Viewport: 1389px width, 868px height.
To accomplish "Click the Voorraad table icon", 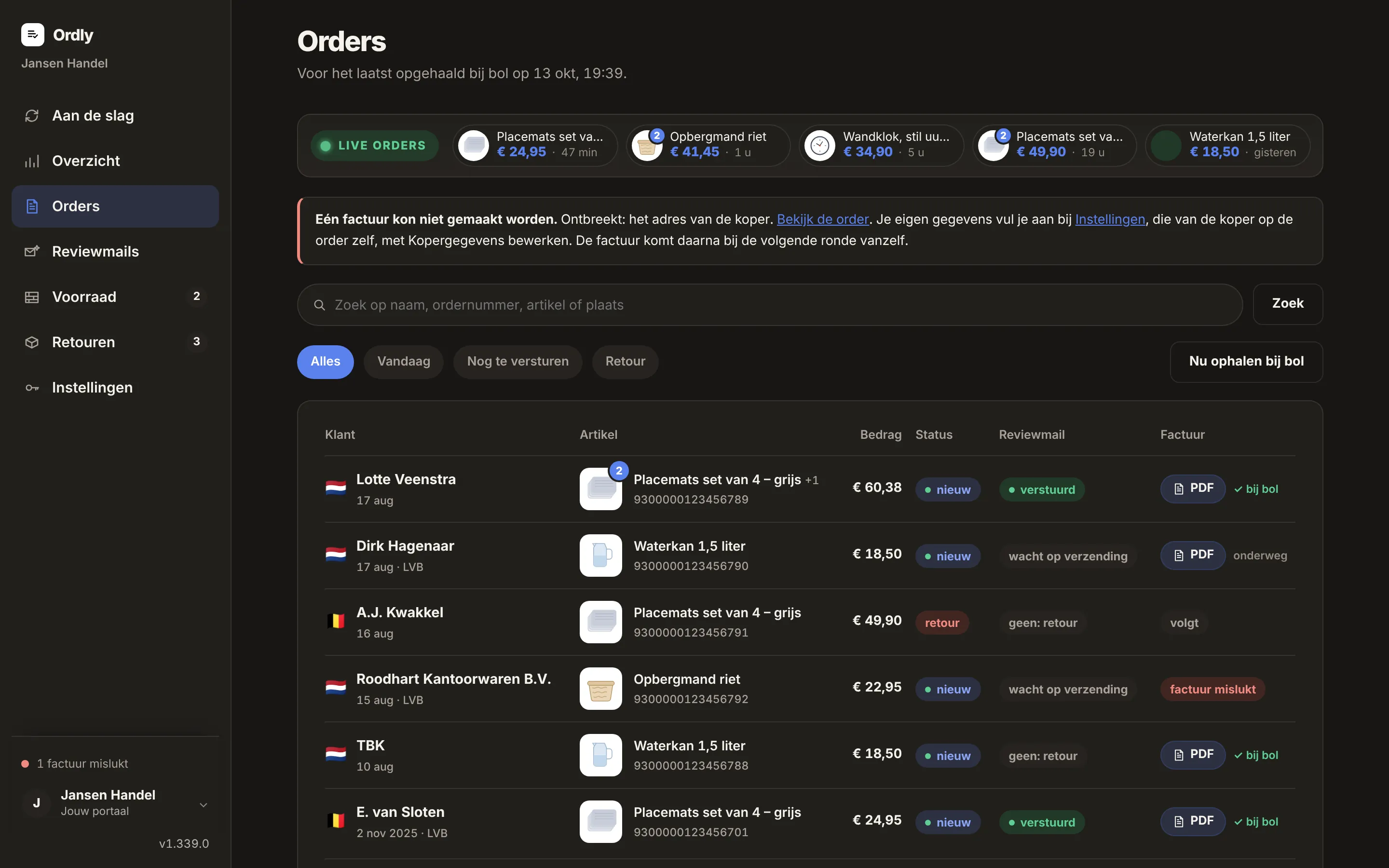I will click(32, 297).
